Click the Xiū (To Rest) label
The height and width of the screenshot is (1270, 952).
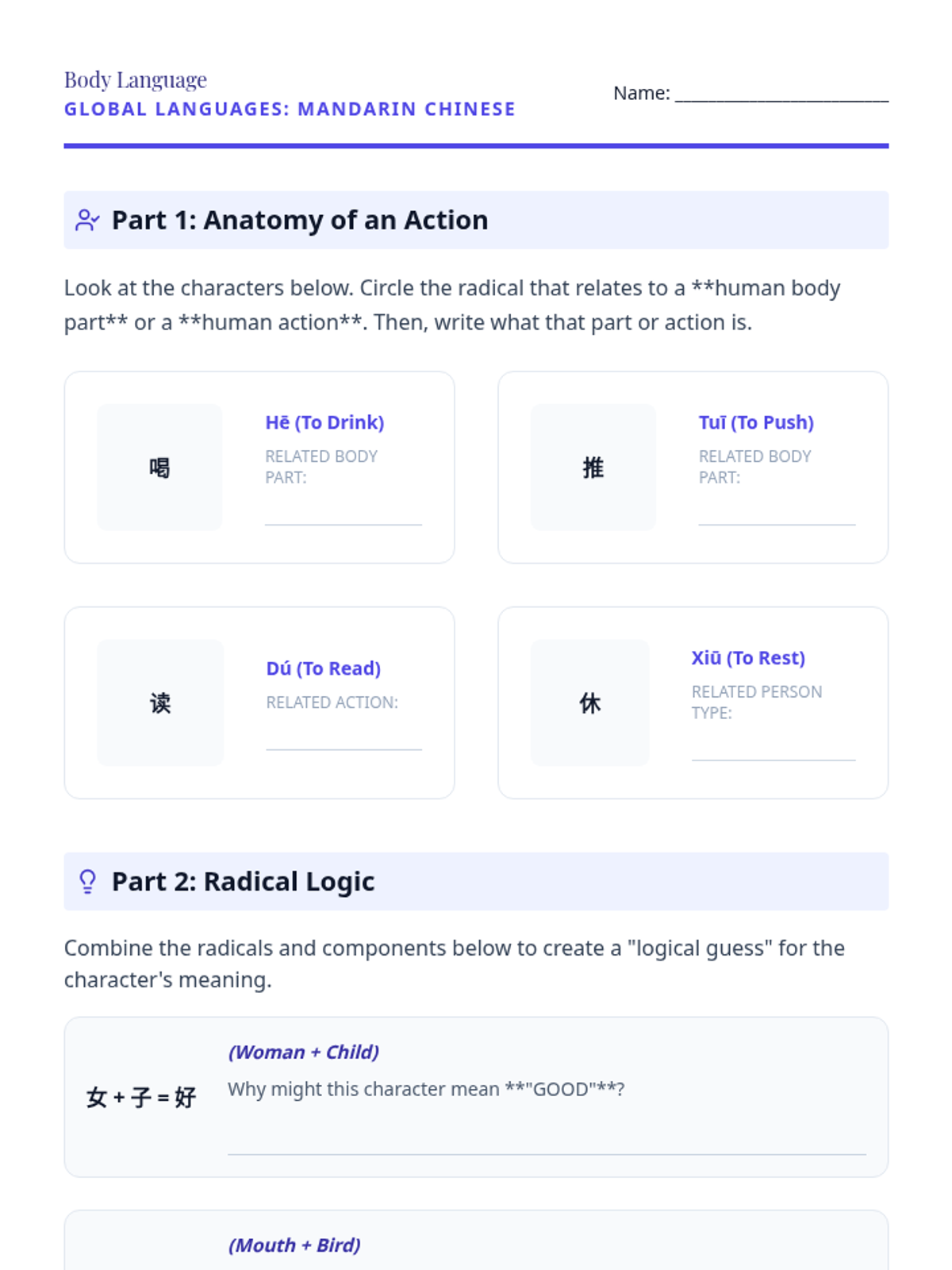coord(748,658)
